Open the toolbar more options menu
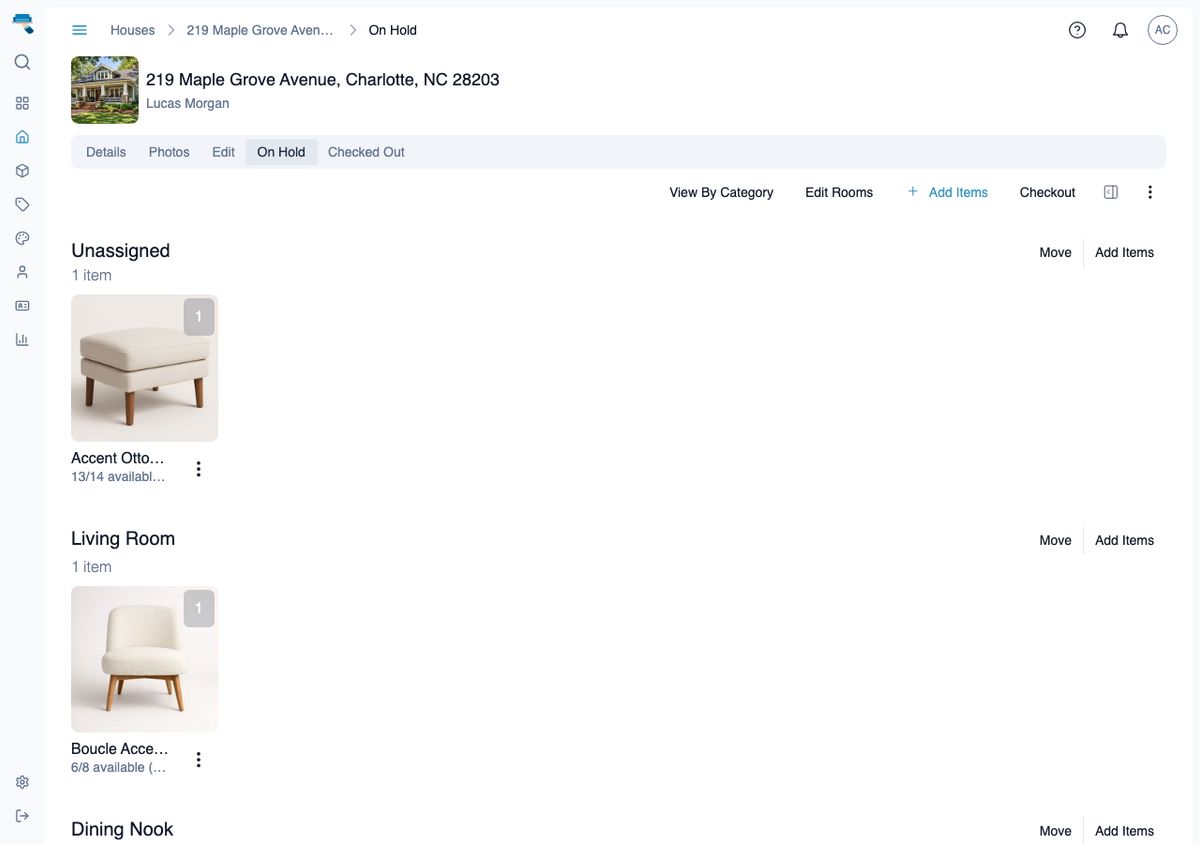Image resolution: width=1200 pixels, height=844 pixels. click(1150, 192)
